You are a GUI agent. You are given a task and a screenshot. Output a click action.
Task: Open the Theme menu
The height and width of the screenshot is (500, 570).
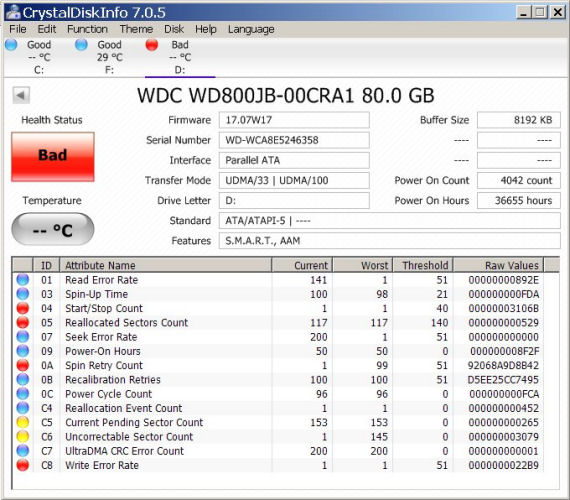tap(136, 29)
